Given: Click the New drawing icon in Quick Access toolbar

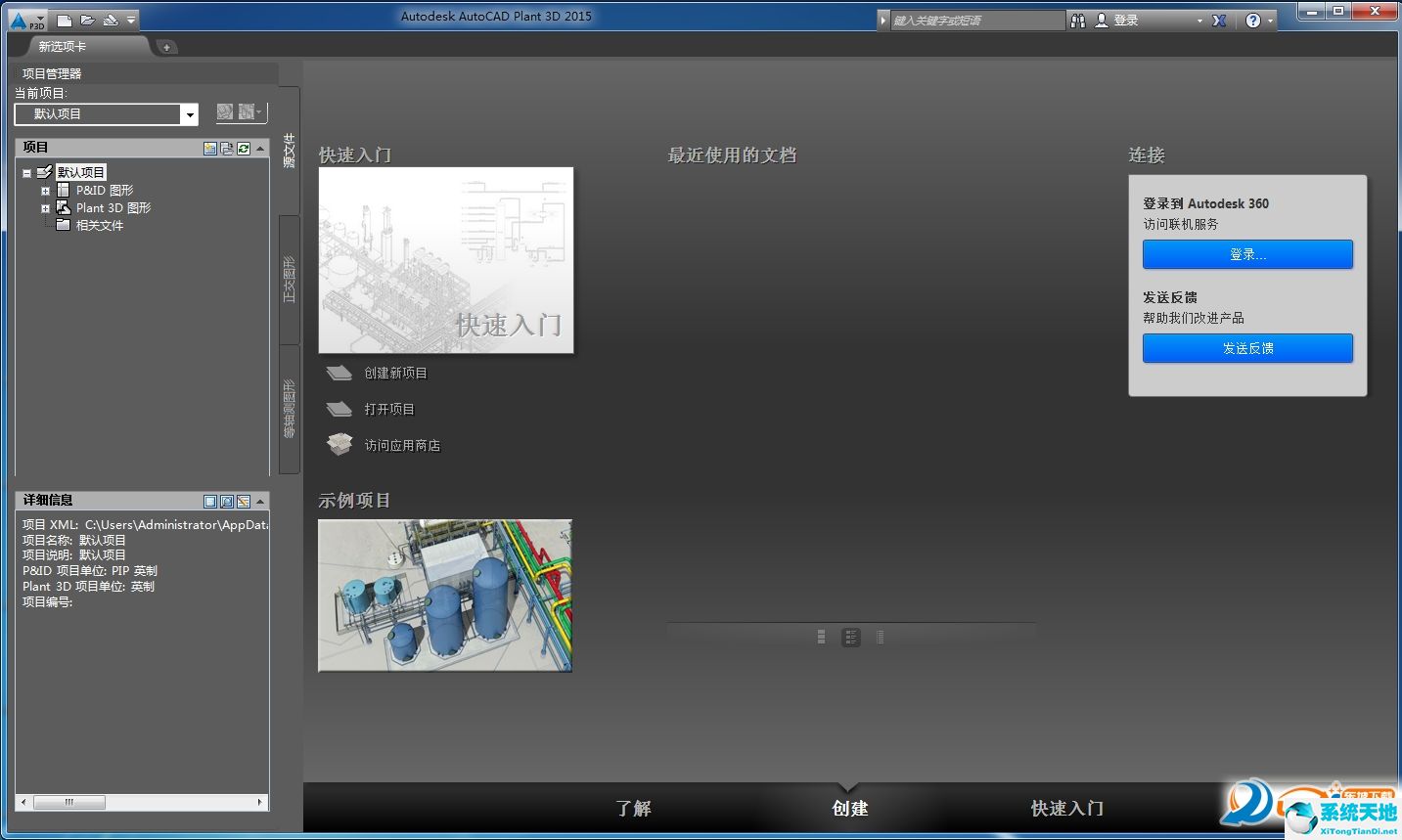Looking at the screenshot, I should coord(64,19).
